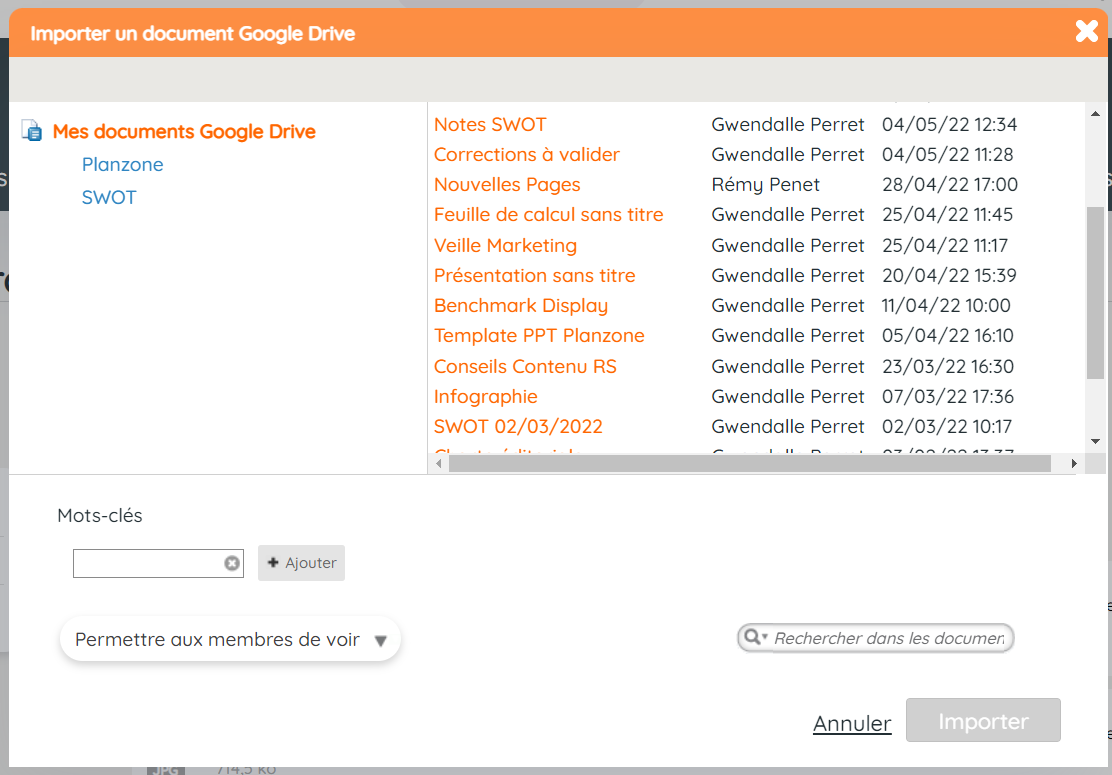Click the horizontal scrollbar right arrow

[x=1074, y=464]
